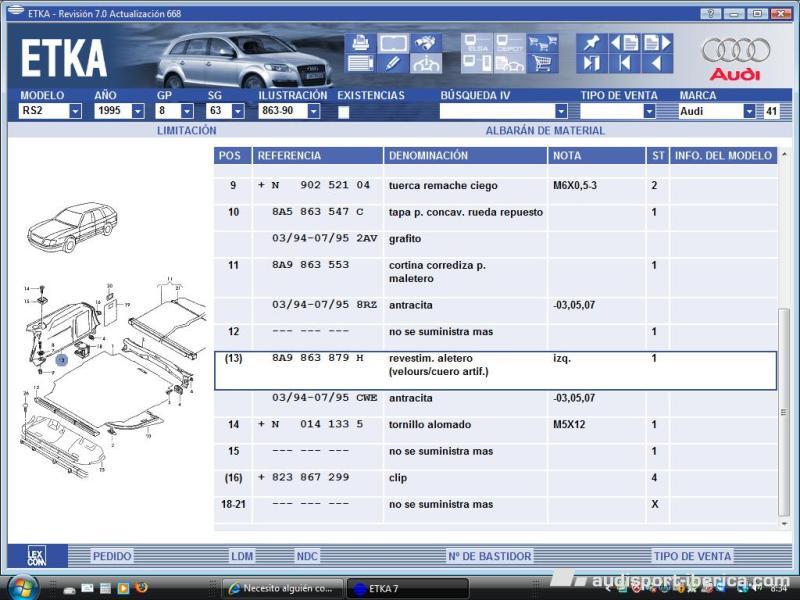Open the GP dropdown arrow

(x=187, y=111)
